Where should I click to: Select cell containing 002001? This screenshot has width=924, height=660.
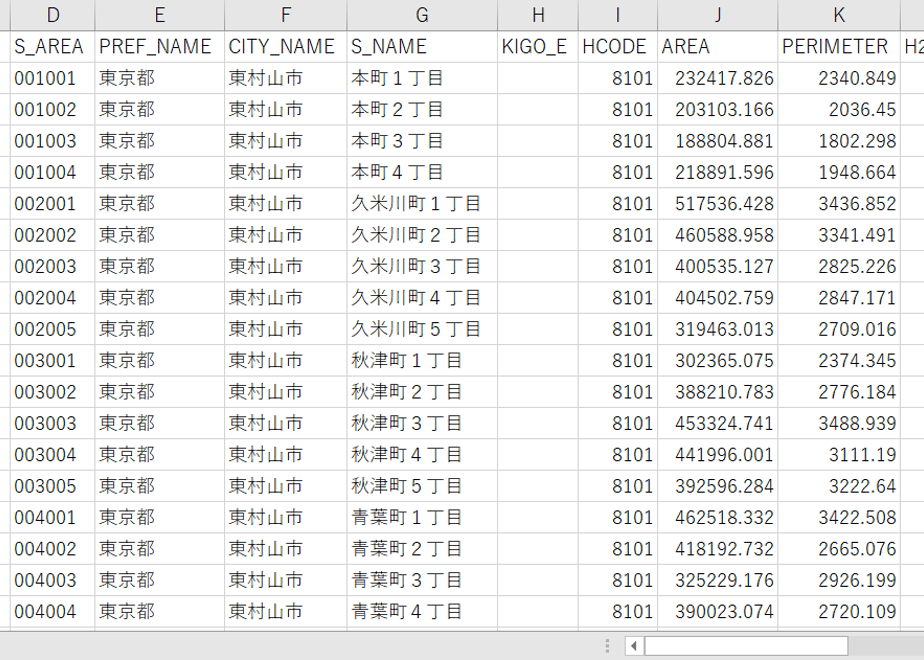pyautogui.click(x=52, y=203)
